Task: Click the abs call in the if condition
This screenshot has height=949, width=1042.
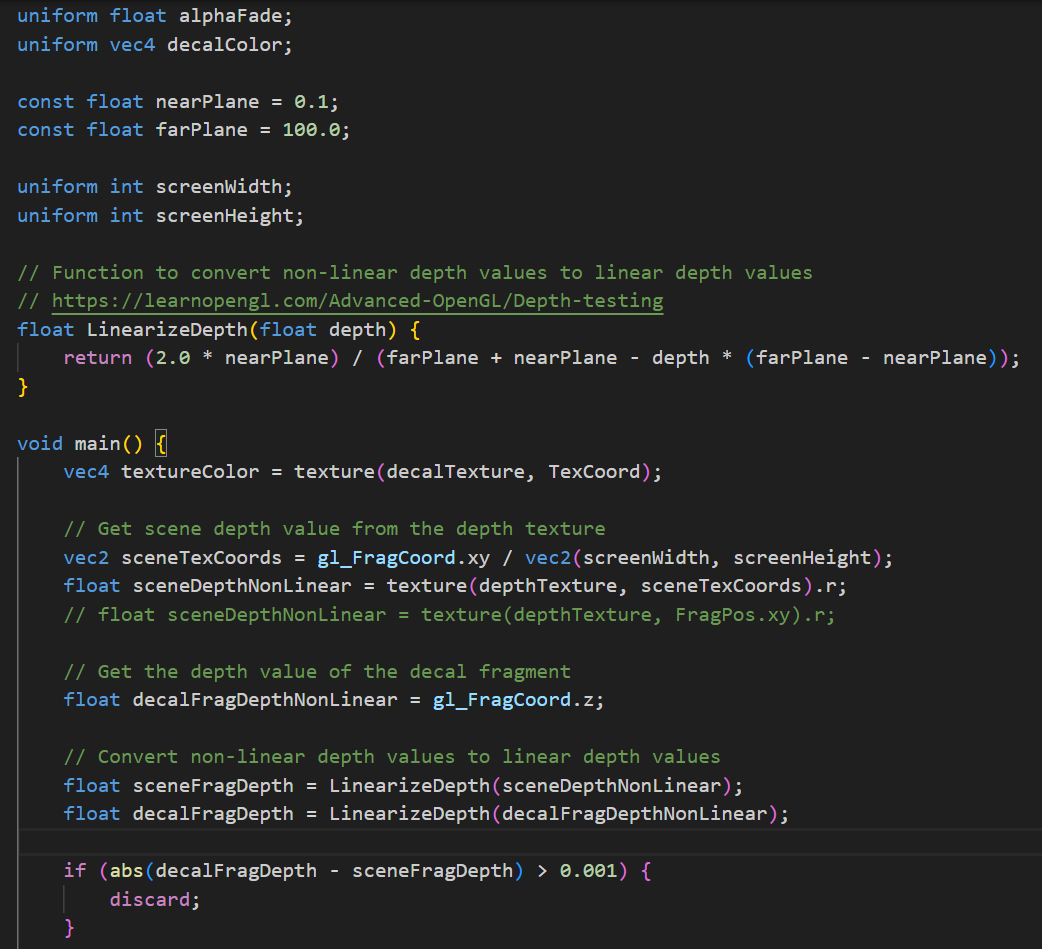Action: (126, 871)
